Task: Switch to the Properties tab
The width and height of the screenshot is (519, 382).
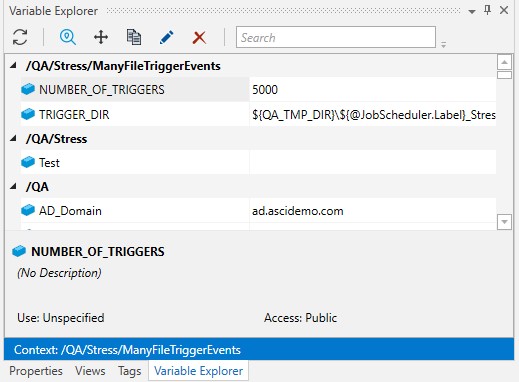Action: point(36,371)
